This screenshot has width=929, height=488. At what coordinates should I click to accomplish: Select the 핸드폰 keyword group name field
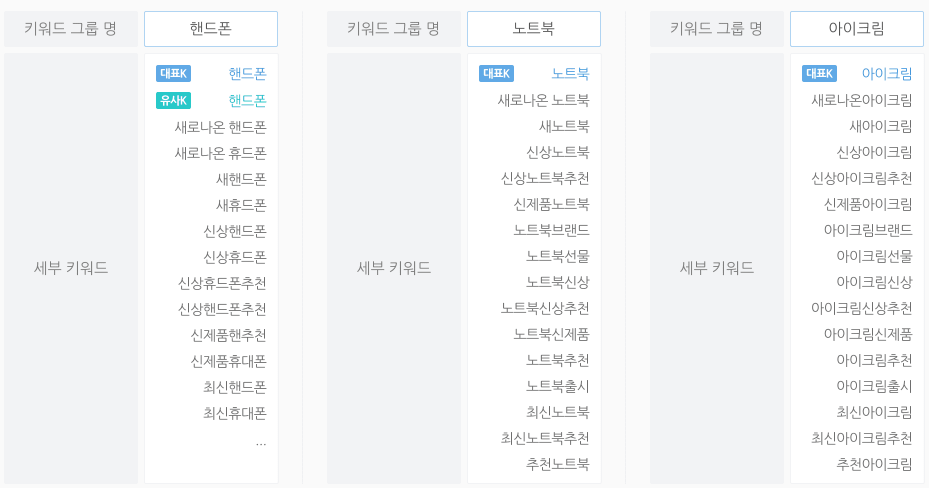coord(211,28)
